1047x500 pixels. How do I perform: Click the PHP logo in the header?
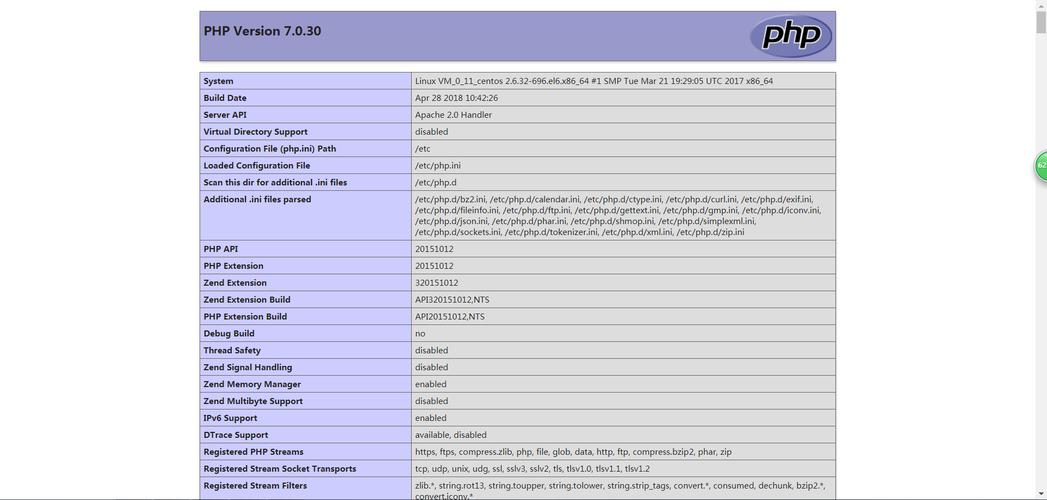[791, 35]
